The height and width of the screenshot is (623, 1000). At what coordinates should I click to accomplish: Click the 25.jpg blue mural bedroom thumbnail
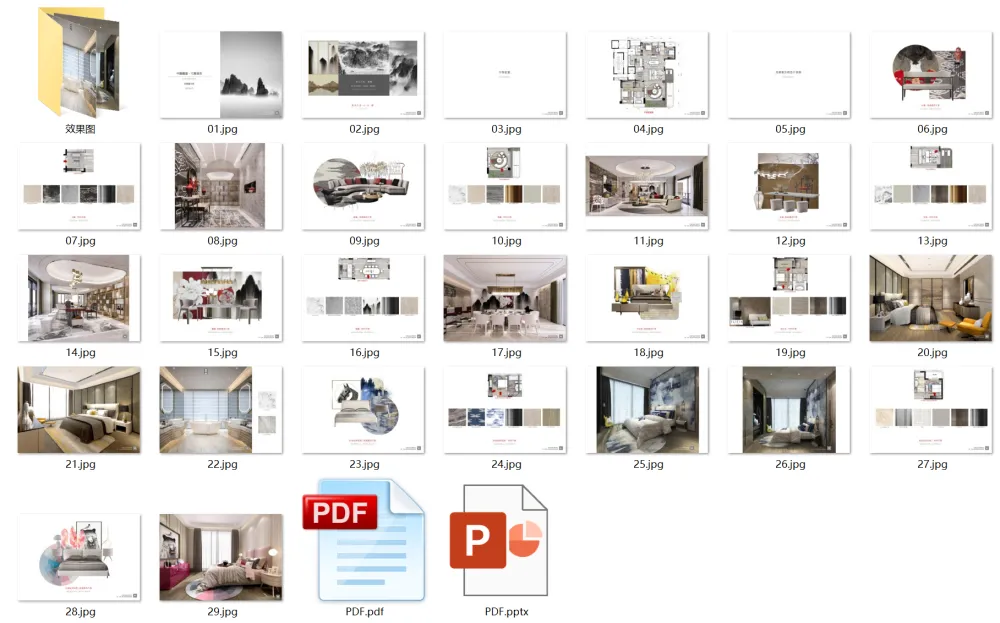647,410
